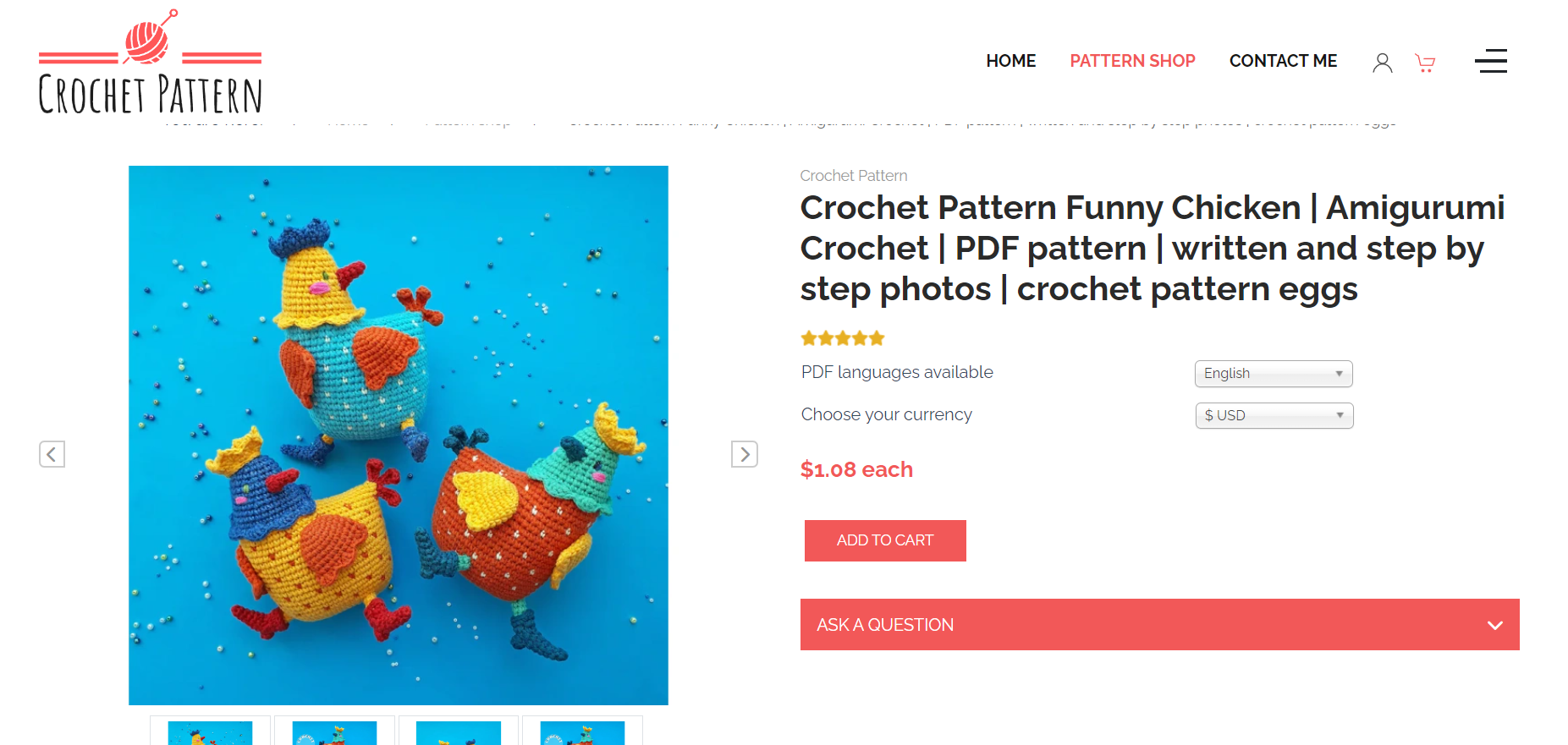Click the main chicken product image

[x=398, y=435]
